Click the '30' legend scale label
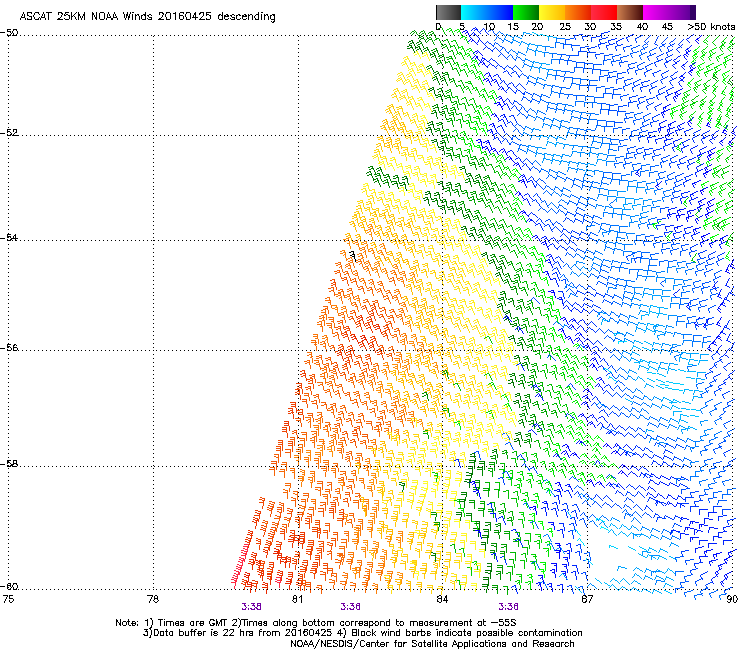The width and height of the screenshot is (740, 650). pyautogui.click(x=590, y=27)
